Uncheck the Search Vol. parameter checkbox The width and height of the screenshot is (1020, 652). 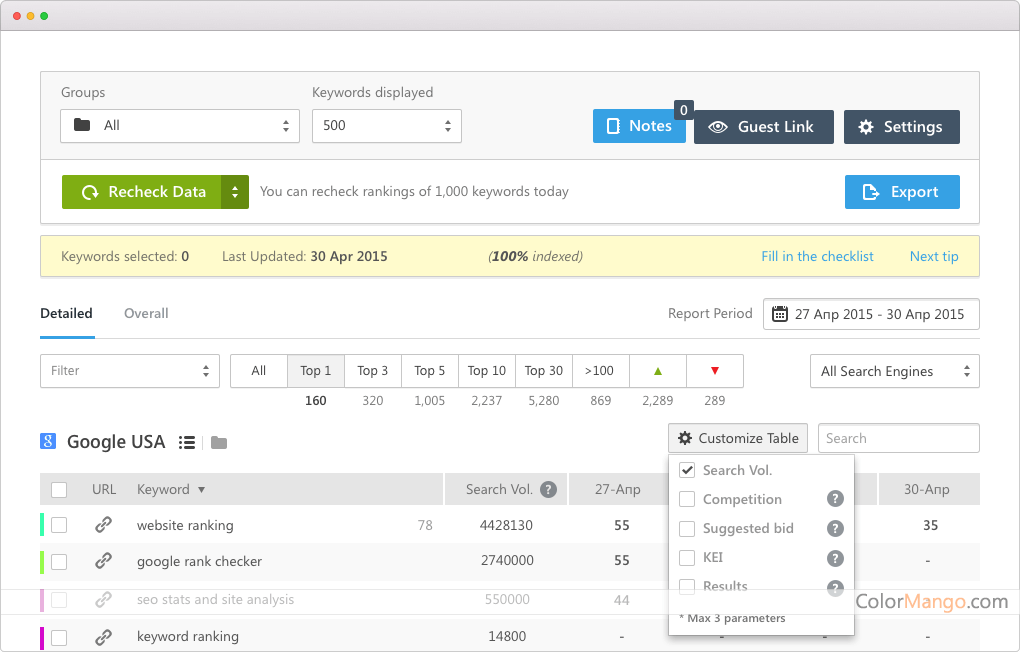[687, 470]
